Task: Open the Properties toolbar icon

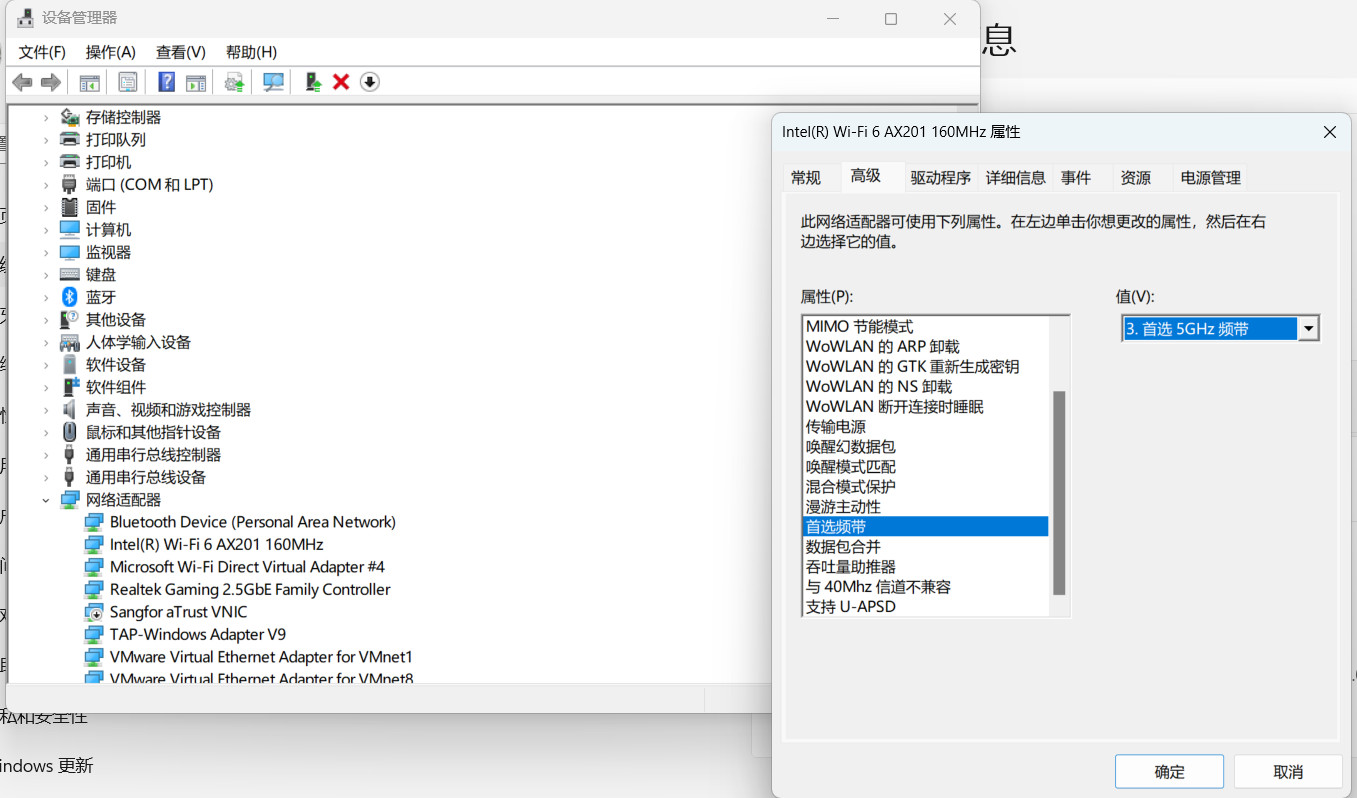Action: pyautogui.click(x=128, y=82)
